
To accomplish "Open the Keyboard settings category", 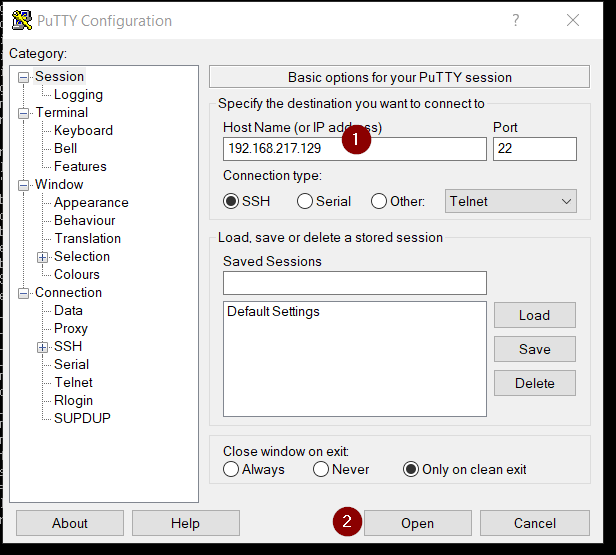I will 83,130.
